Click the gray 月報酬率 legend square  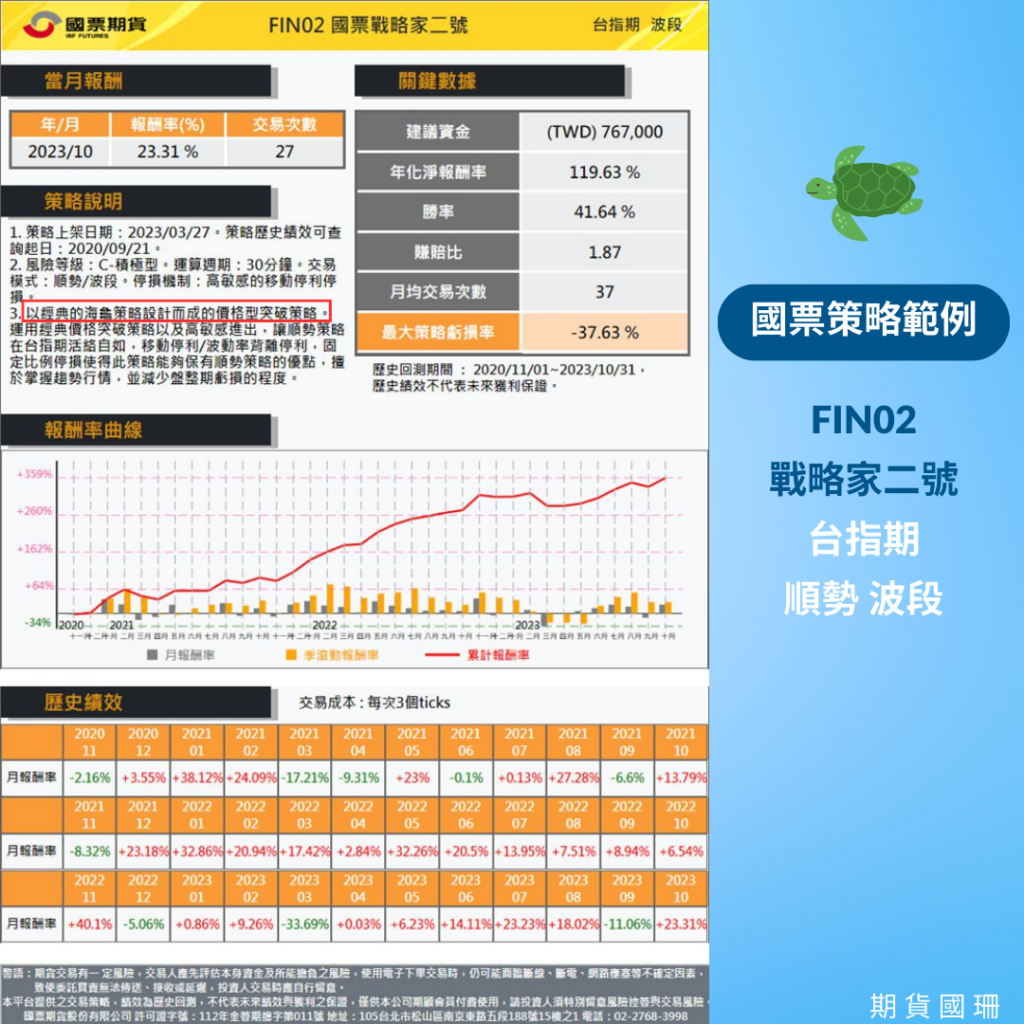[x=152, y=654]
